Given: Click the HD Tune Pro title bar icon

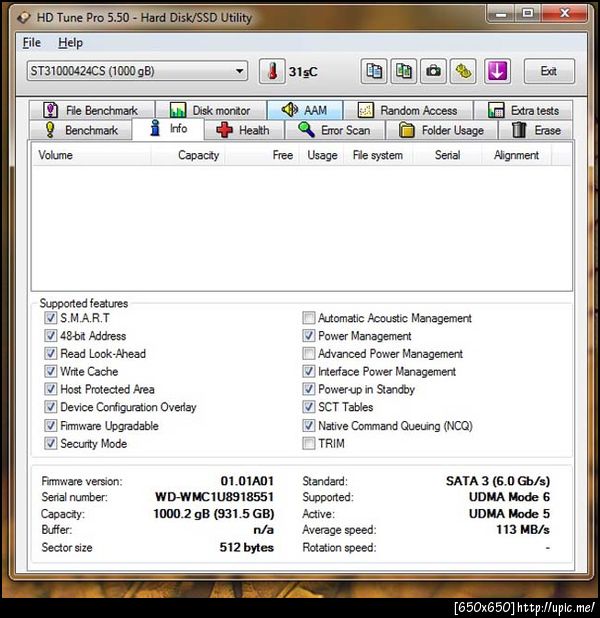Looking at the screenshot, I should [x=24, y=17].
